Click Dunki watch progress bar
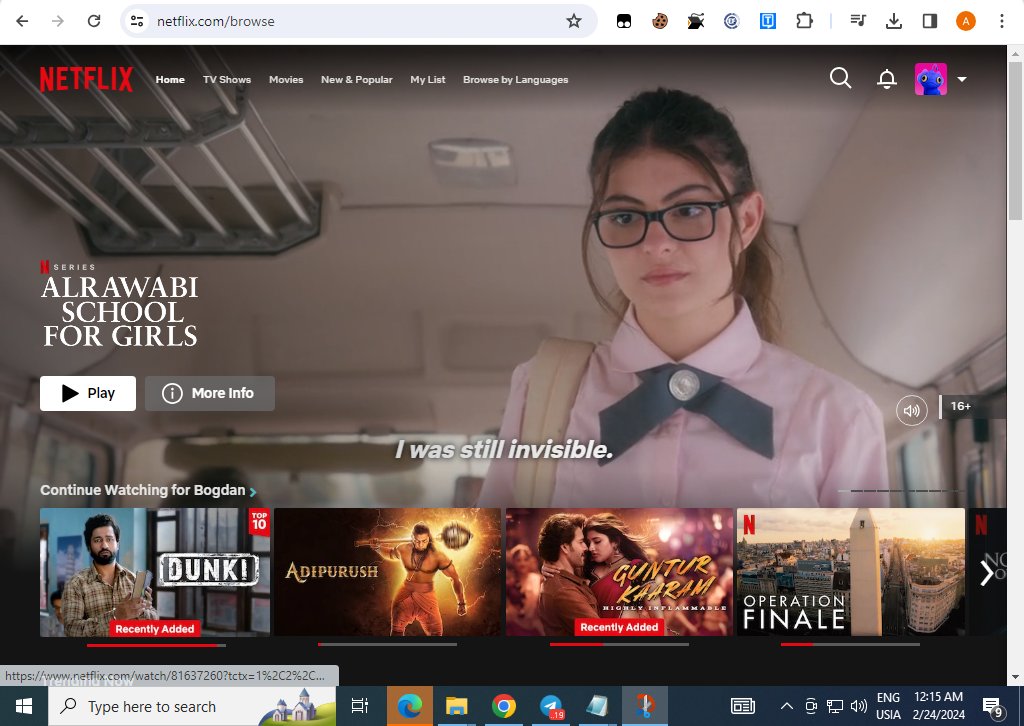 click(x=156, y=645)
